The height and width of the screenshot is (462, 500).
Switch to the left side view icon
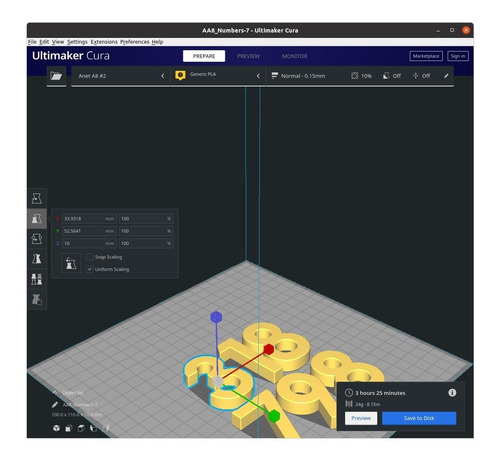[94, 428]
